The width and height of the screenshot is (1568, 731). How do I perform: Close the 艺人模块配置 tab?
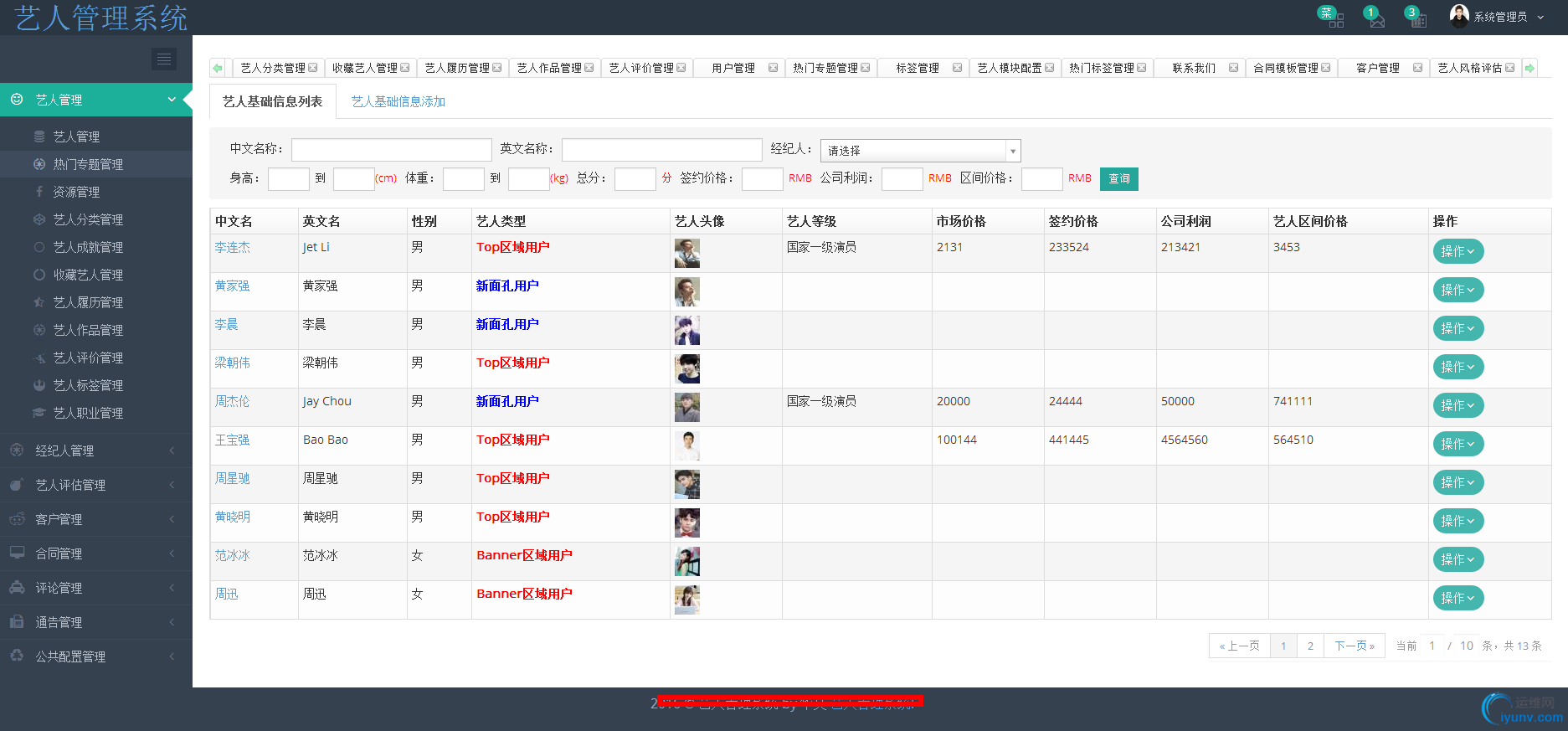[1049, 68]
